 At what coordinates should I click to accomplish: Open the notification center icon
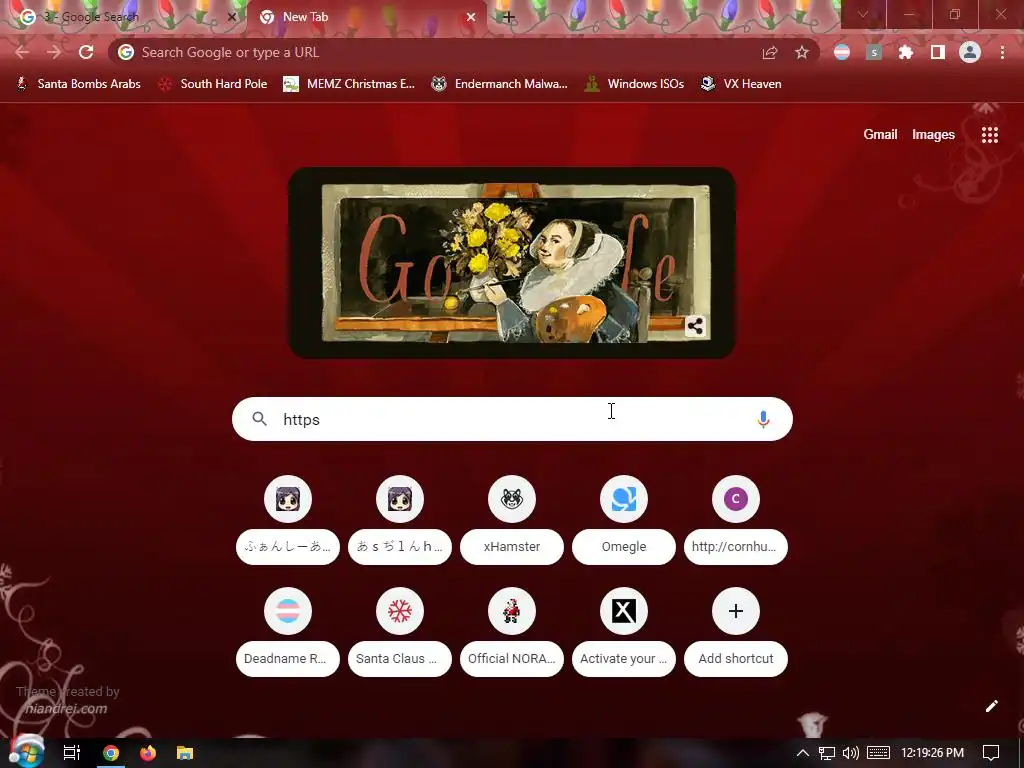[x=991, y=753]
